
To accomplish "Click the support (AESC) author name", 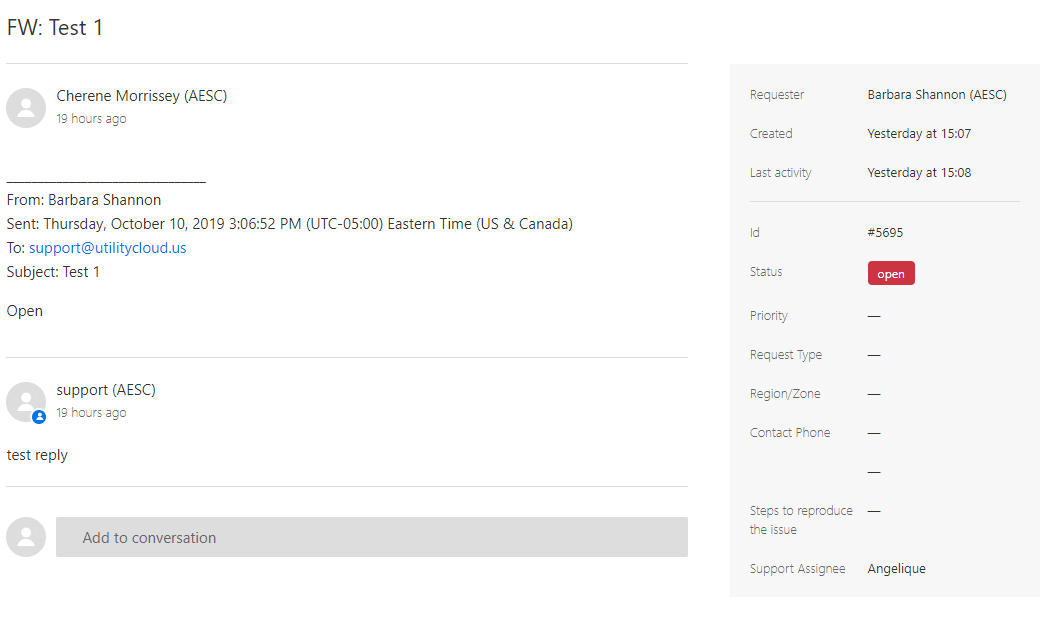I will point(106,390).
